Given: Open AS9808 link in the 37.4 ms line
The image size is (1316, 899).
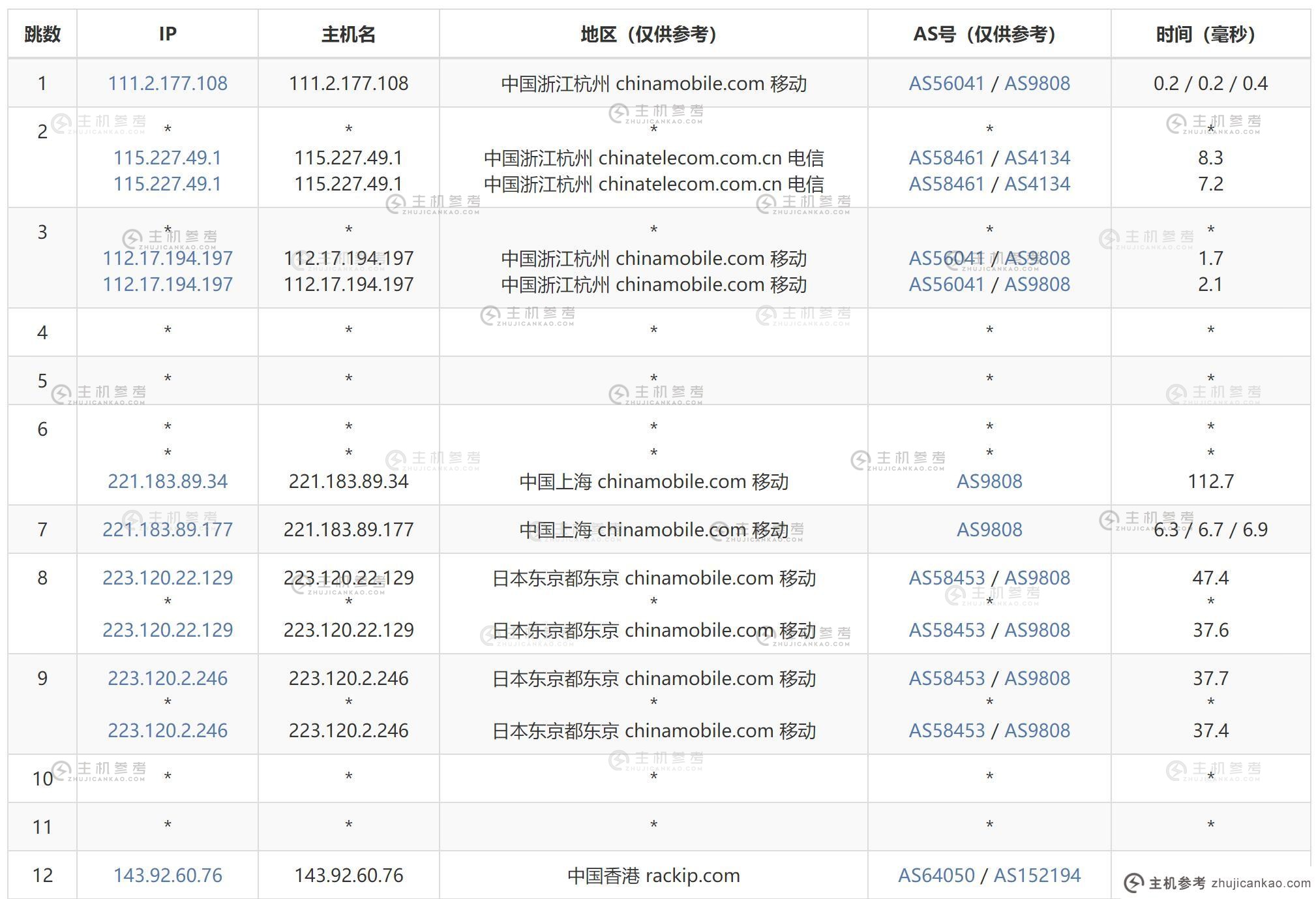Looking at the screenshot, I should point(1037,731).
